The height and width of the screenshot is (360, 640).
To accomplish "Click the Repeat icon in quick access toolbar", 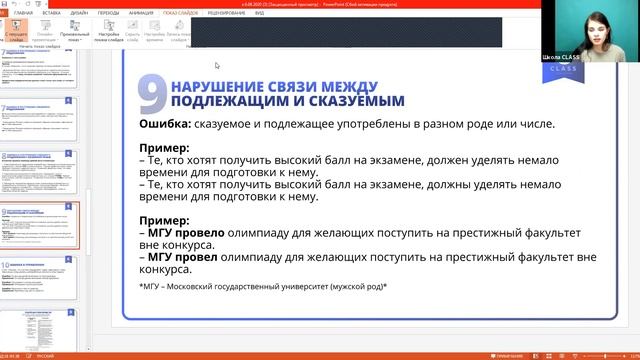I will pos(27,4).
